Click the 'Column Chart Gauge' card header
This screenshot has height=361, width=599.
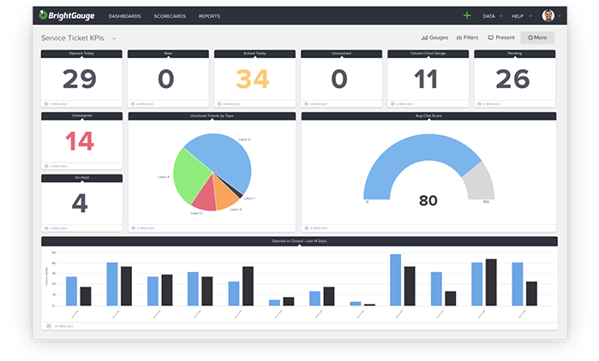point(428,53)
